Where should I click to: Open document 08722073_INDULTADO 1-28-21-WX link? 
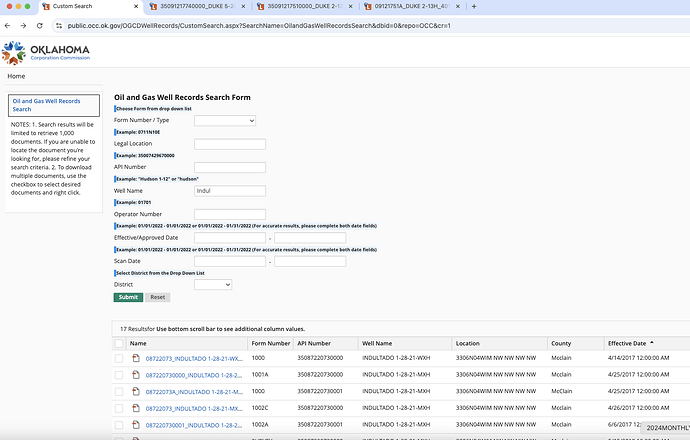tap(194, 359)
